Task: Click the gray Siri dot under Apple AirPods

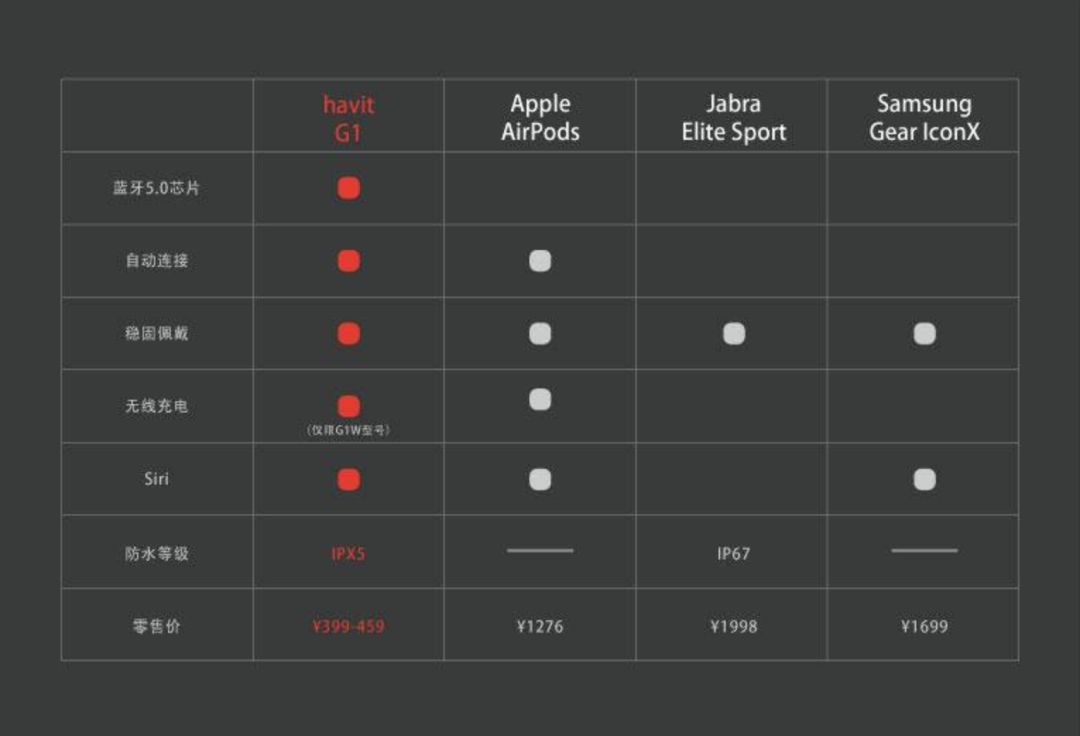Action: tap(540, 479)
